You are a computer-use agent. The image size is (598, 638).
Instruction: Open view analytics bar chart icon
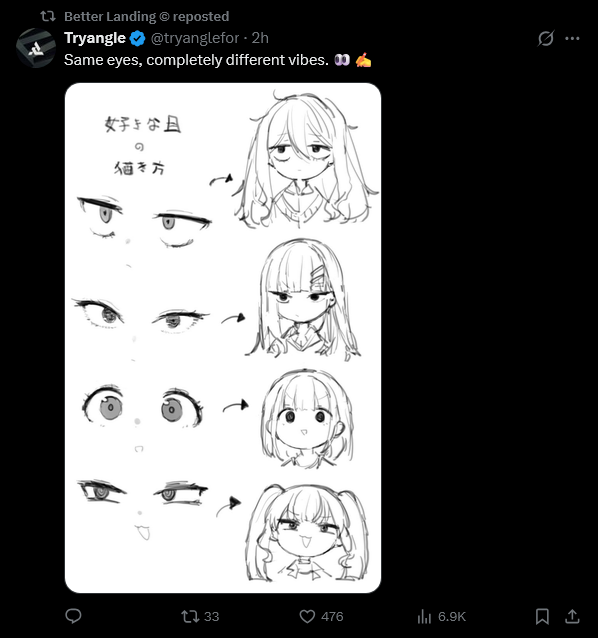pos(424,617)
